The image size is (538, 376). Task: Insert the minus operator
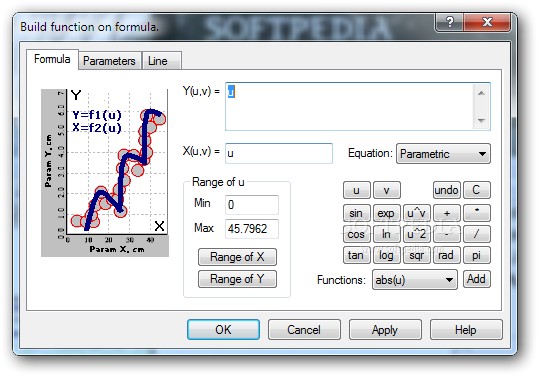pyautogui.click(x=446, y=234)
